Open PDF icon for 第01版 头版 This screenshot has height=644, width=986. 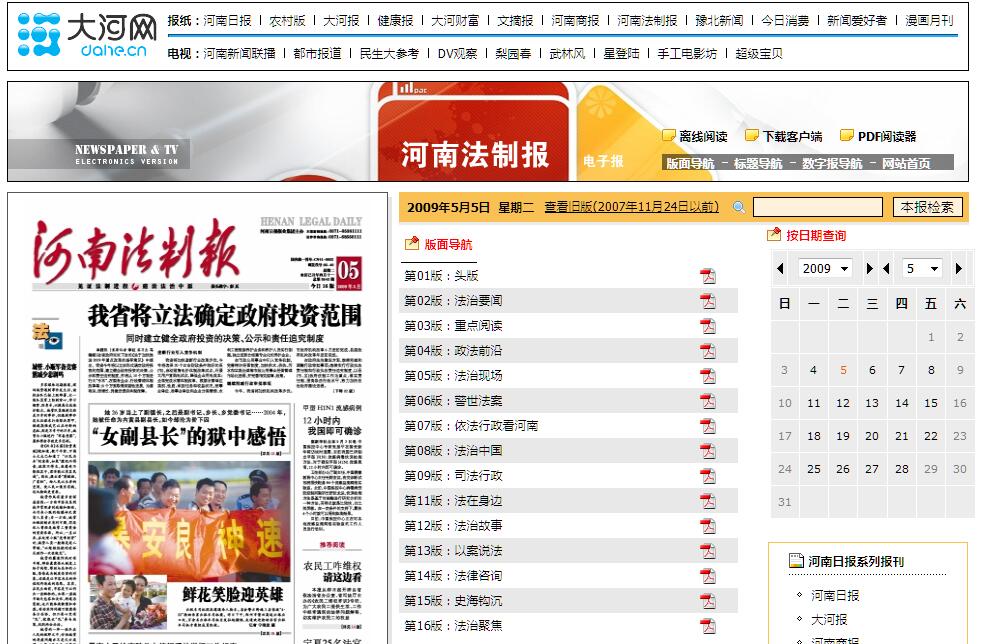point(708,276)
